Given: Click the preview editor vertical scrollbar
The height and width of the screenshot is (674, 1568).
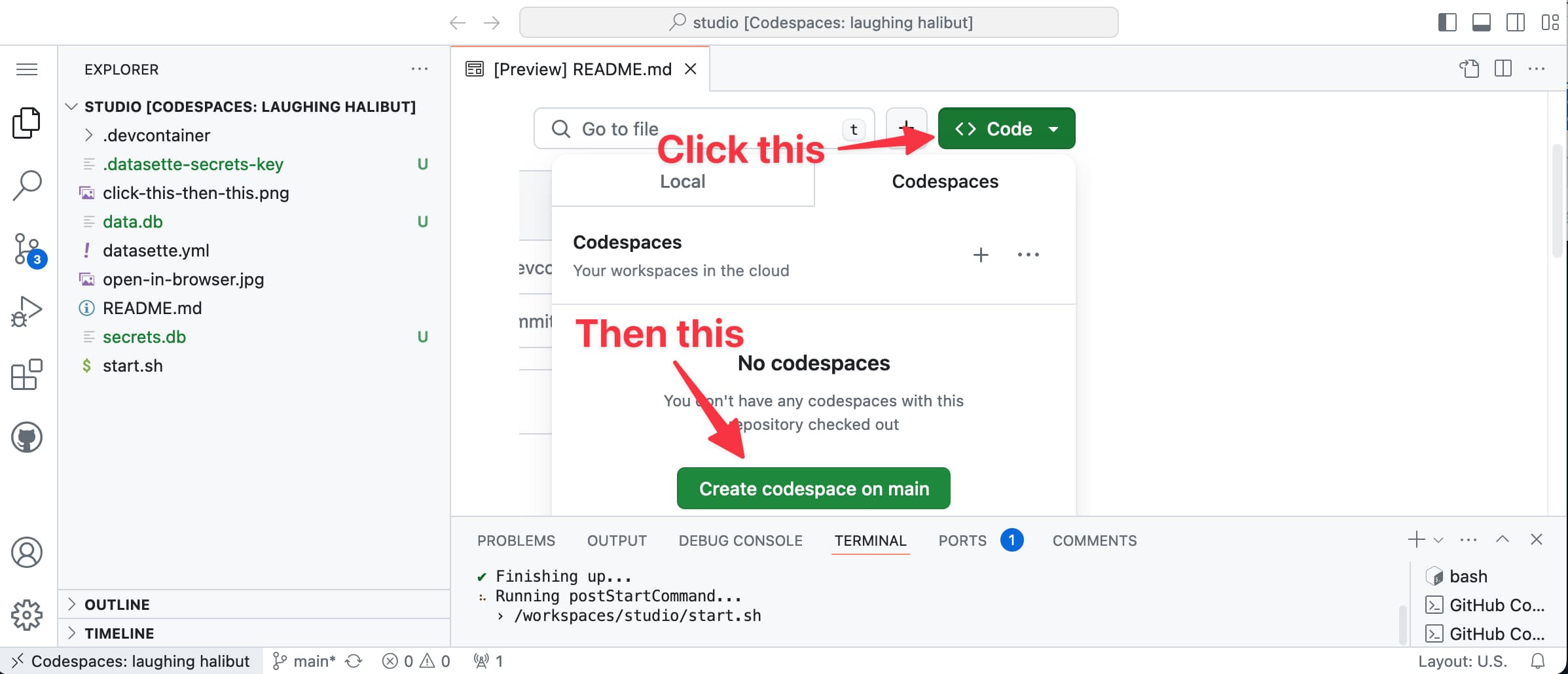Looking at the screenshot, I should [1558, 202].
